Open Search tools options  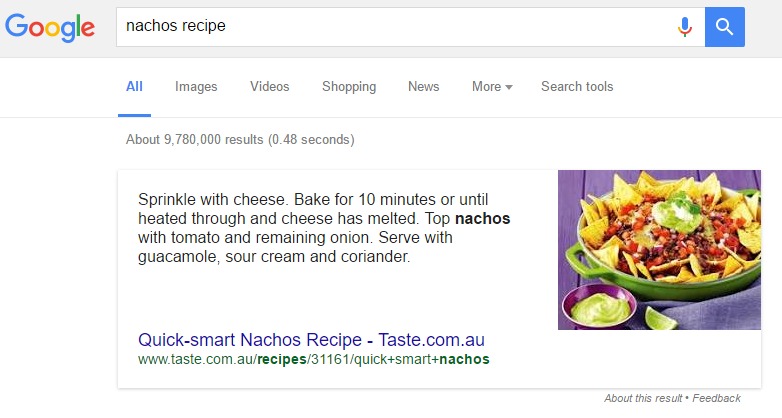(x=577, y=87)
